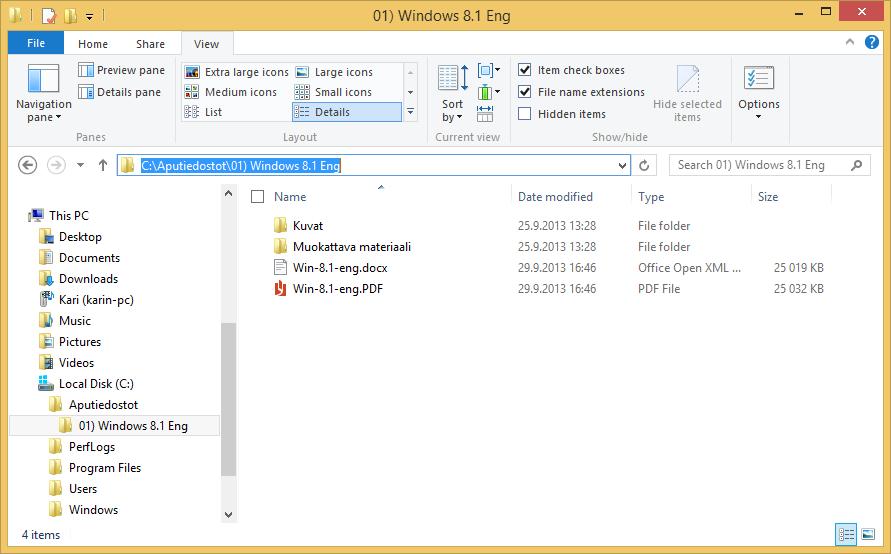Open the Sort by menu
This screenshot has width=891, height=554.
click(452, 93)
